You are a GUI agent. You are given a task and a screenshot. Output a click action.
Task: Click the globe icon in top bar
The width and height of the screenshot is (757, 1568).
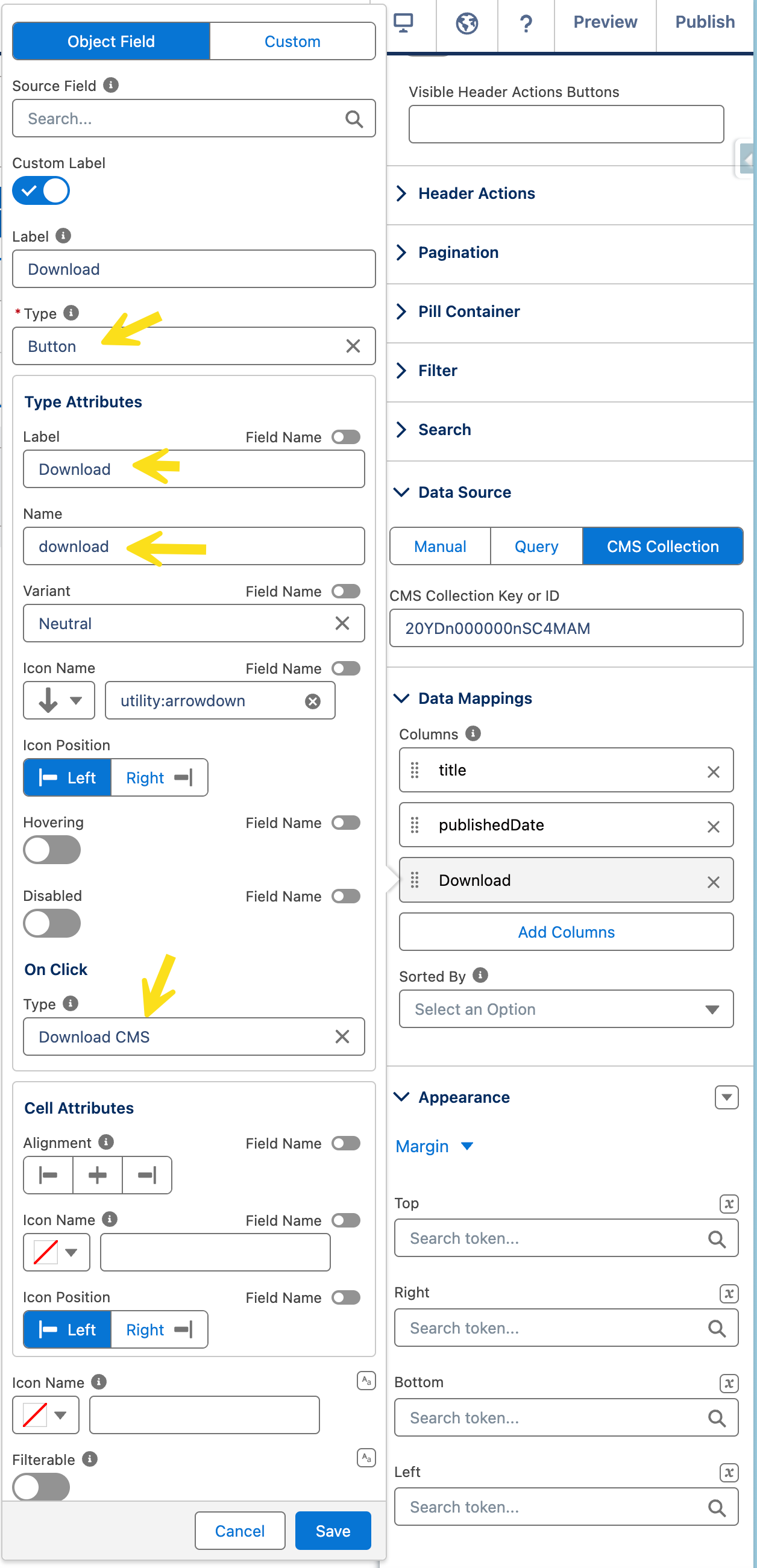(466, 23)
